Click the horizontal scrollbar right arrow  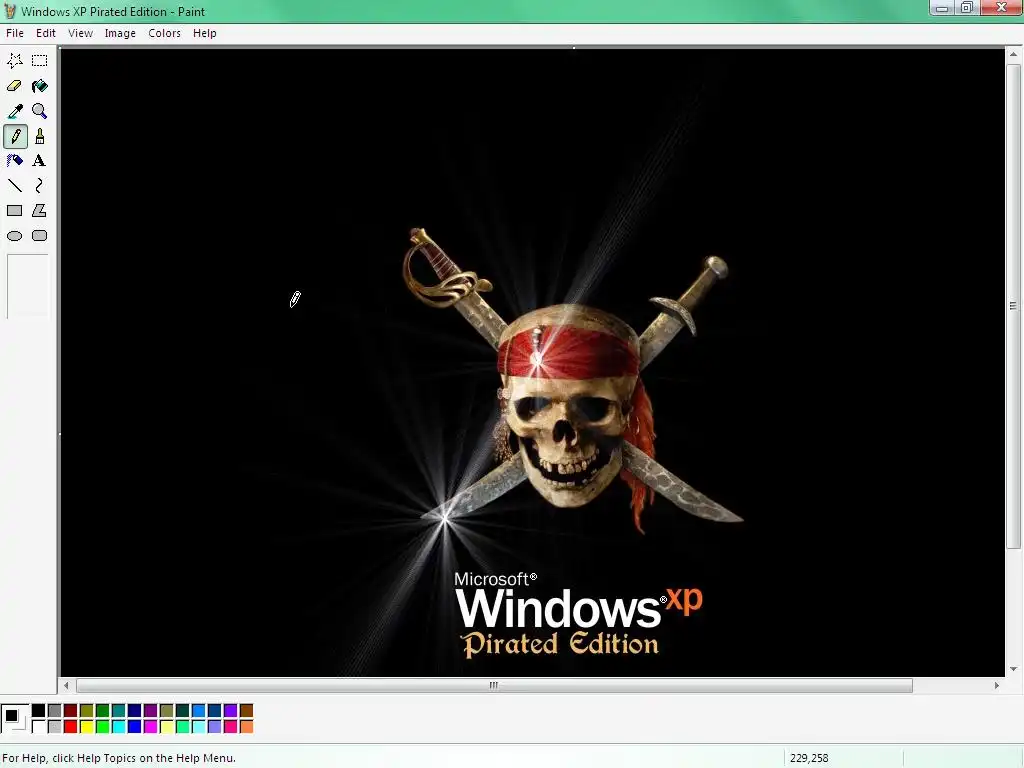click(997, 686)
